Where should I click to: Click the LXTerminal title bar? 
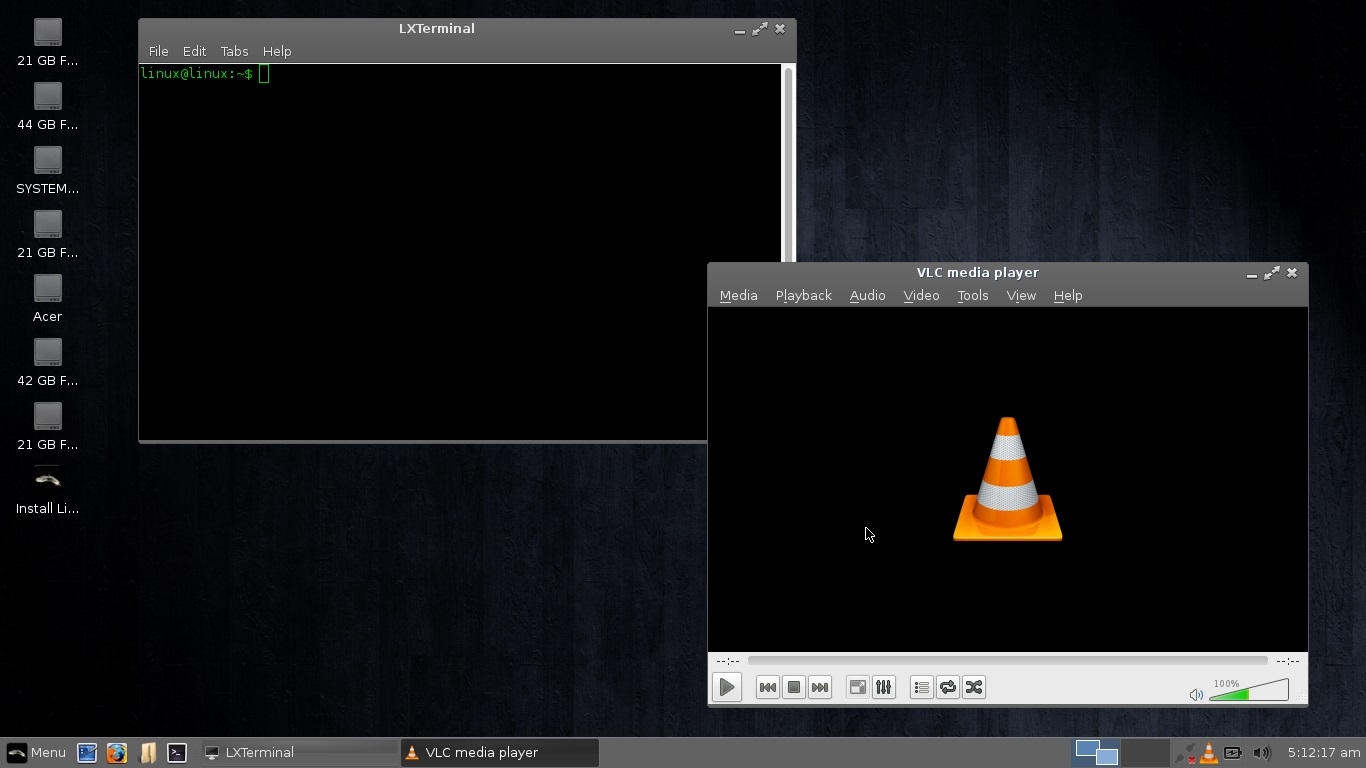[437, 29]
